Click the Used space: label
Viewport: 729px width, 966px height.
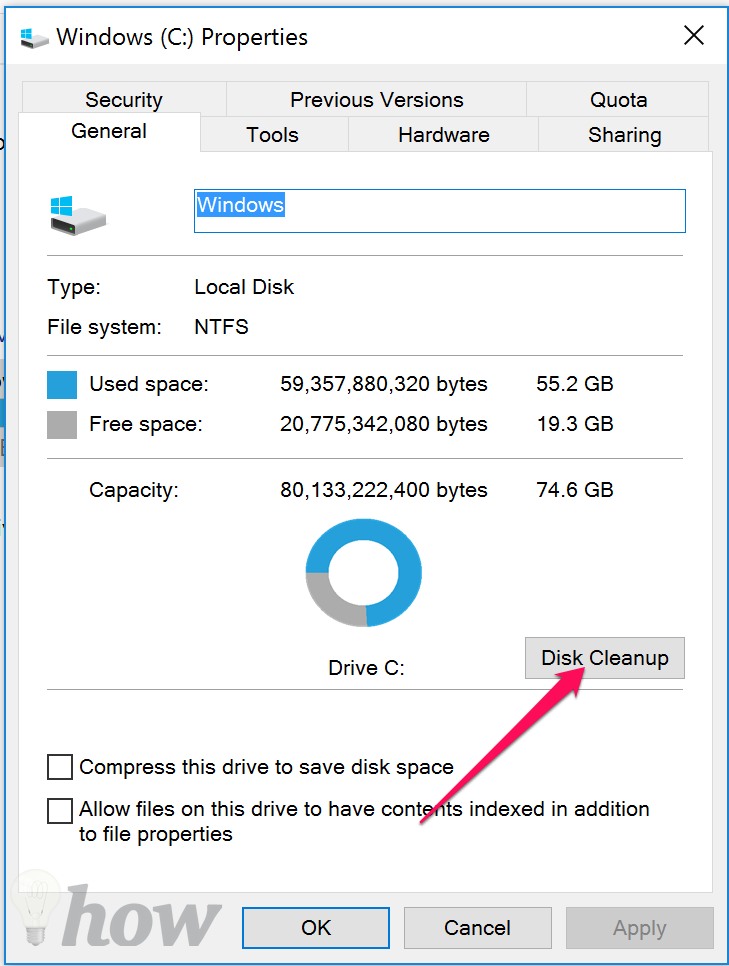click(149, 384)
